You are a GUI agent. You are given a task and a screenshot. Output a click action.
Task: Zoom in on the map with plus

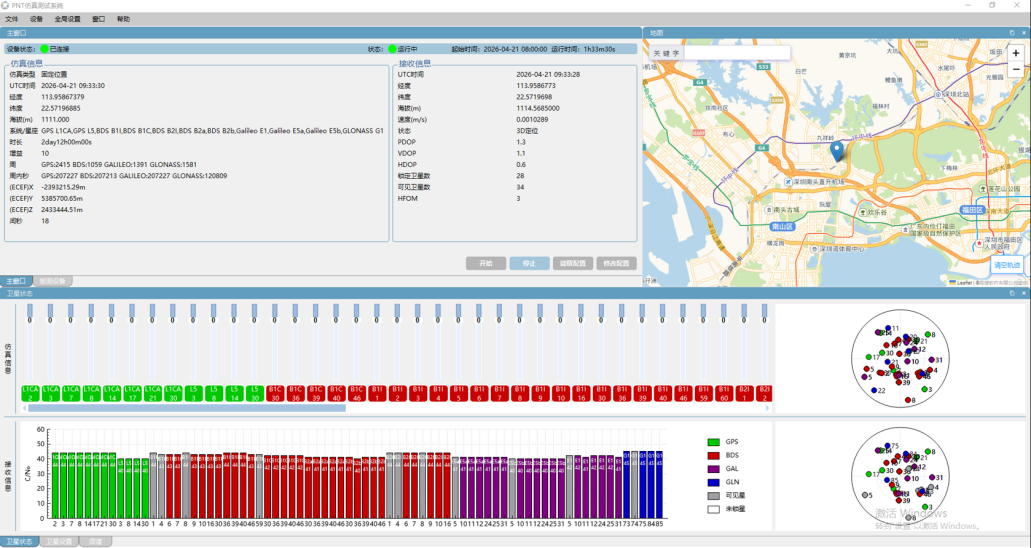tap(1016, 53)
